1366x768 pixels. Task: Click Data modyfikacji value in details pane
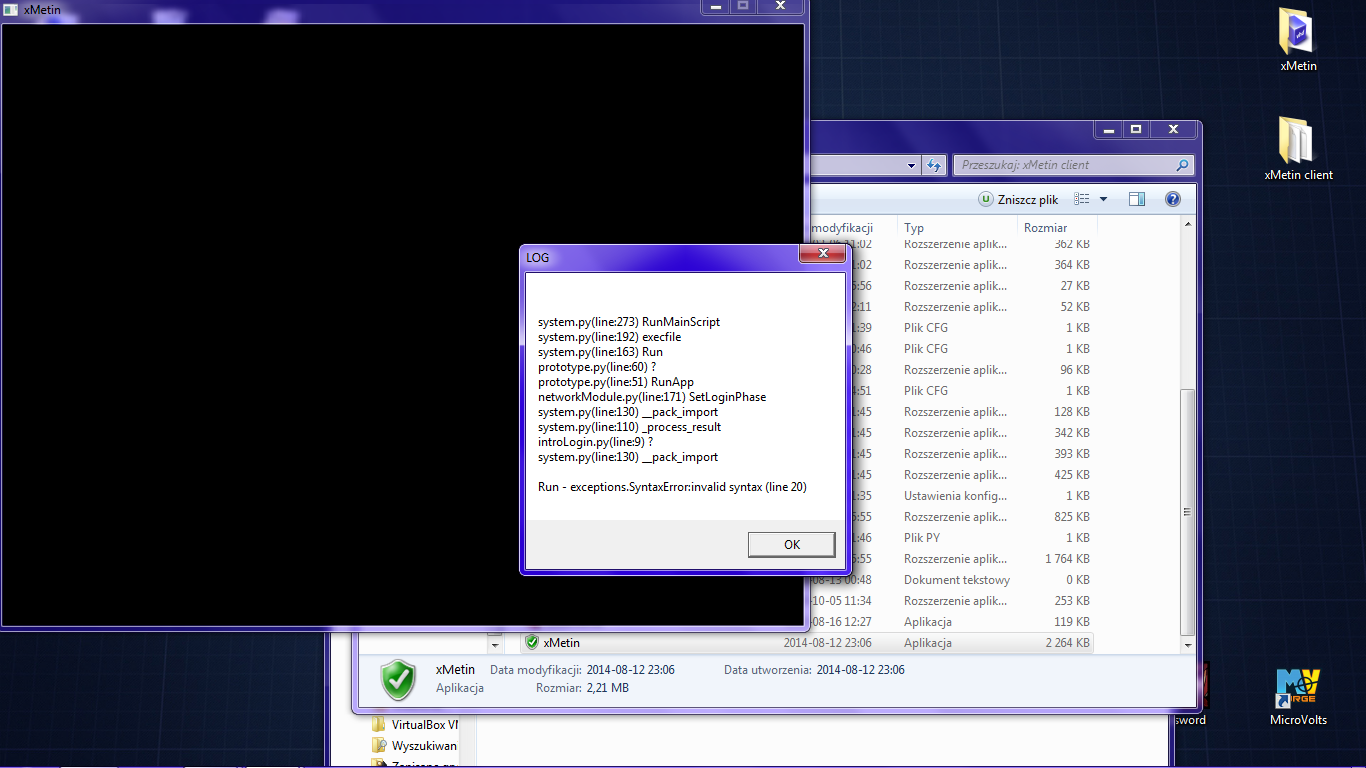pyautogui.click(x=631, y=670)
